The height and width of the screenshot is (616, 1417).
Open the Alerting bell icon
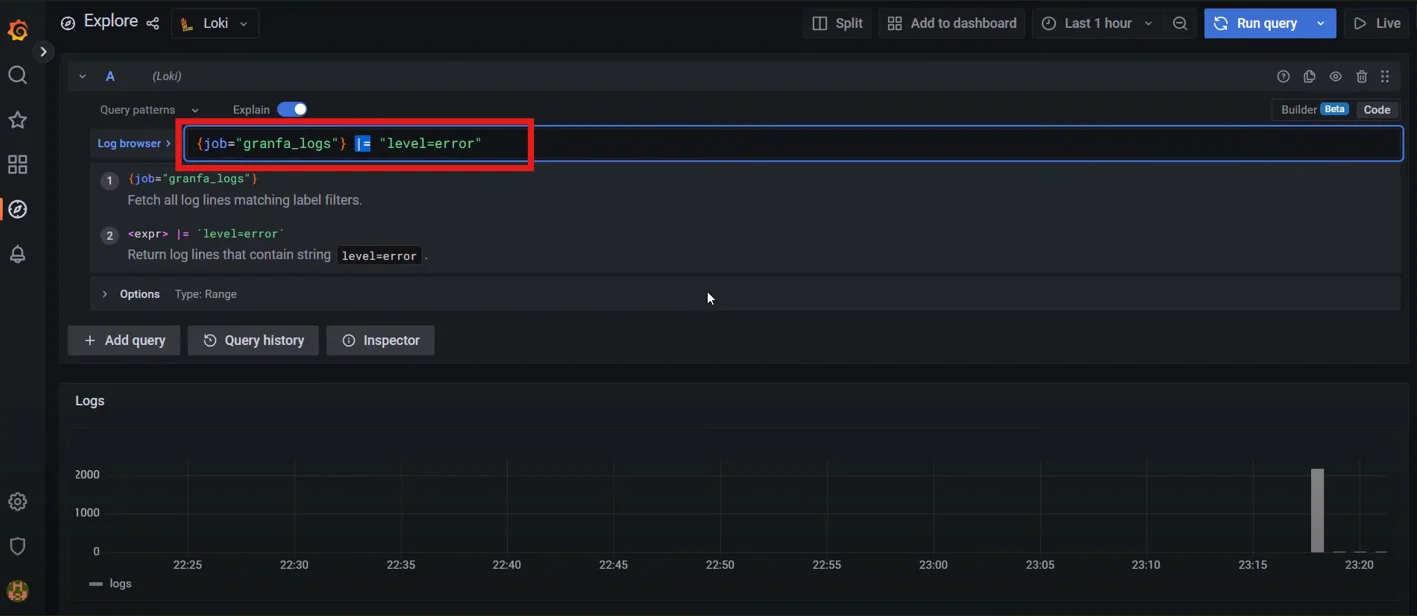[x=17, y=254]
